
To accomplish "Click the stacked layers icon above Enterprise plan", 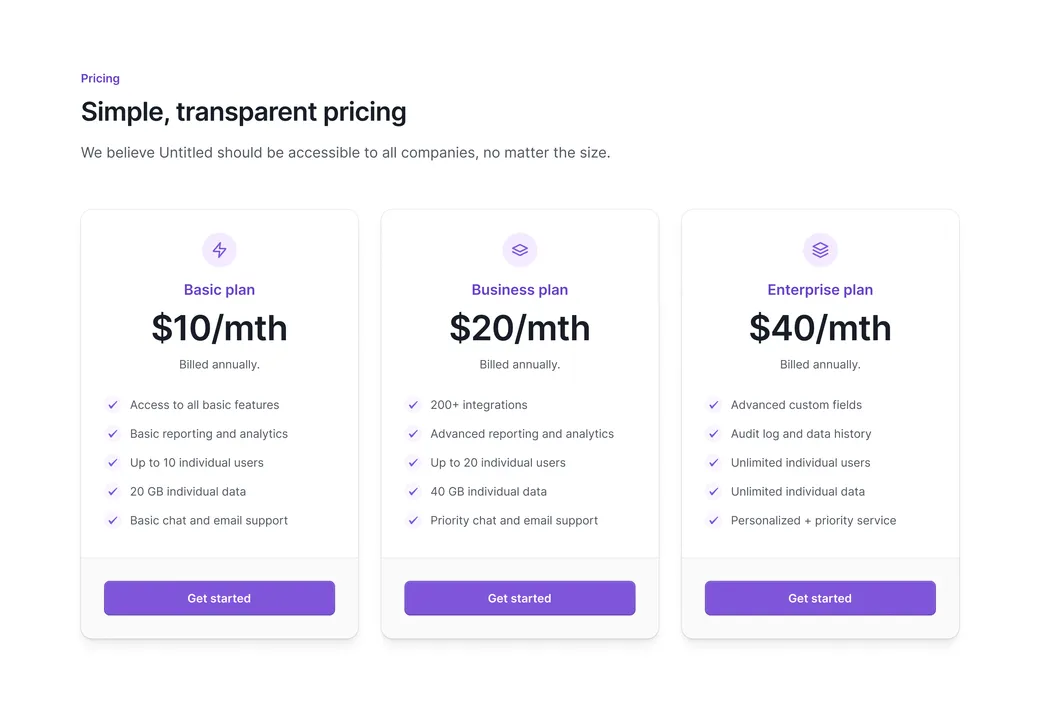I will coord(820,250).
